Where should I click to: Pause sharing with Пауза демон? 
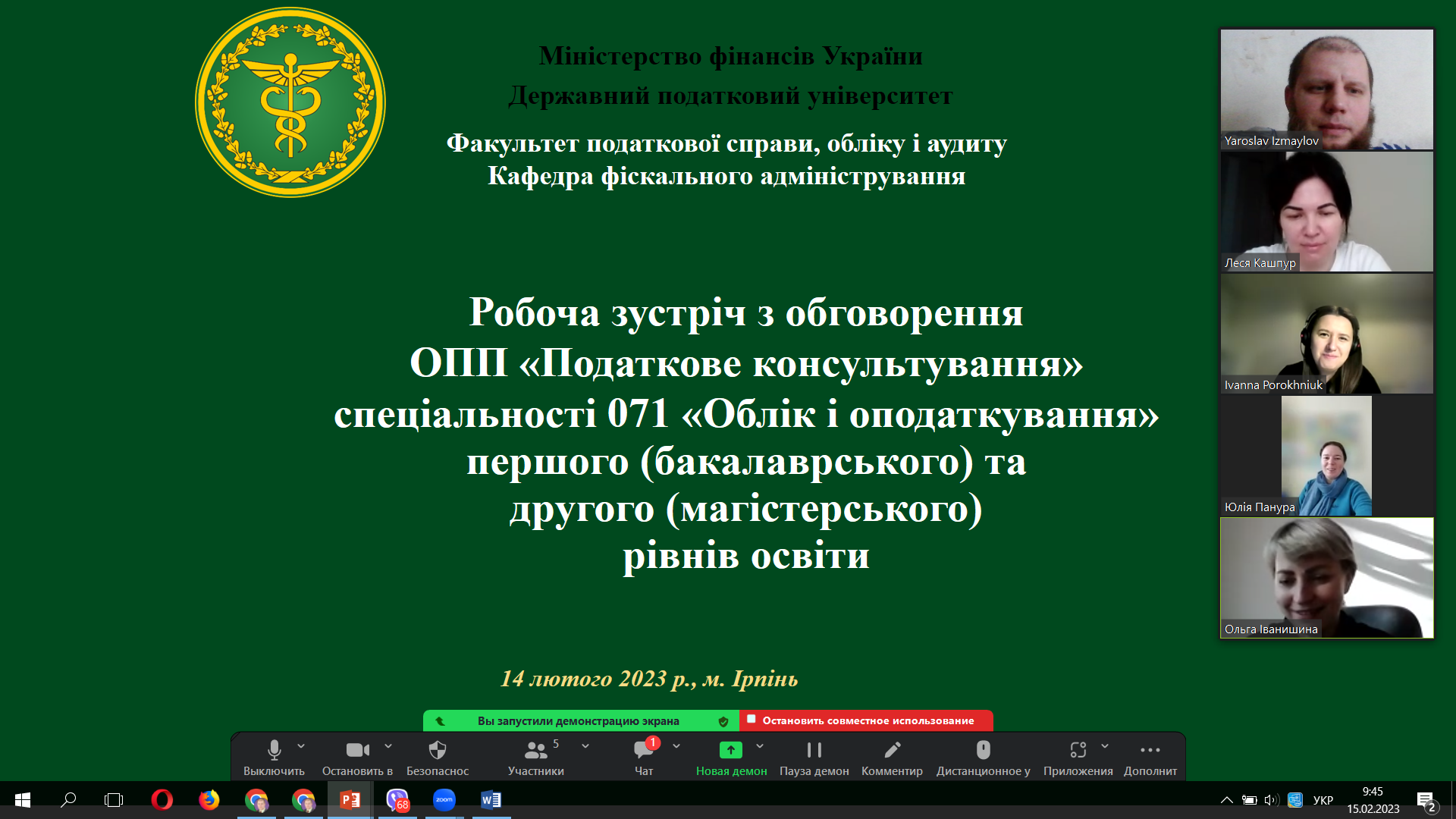click(x=814, y=758)
